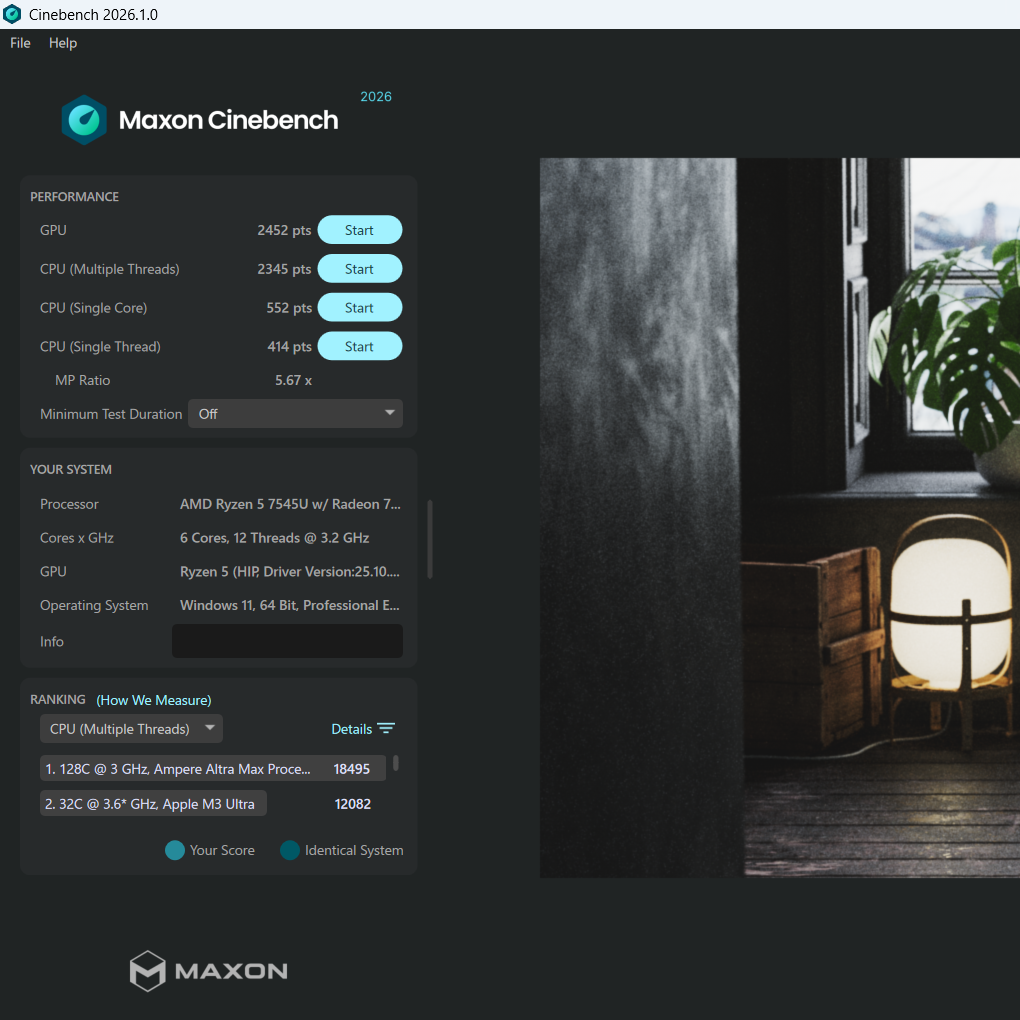The width and height of the screenshot is (1020, 1020).
Task: Click the multi-thread score 2345 pts
Action: tap(284, 269)
